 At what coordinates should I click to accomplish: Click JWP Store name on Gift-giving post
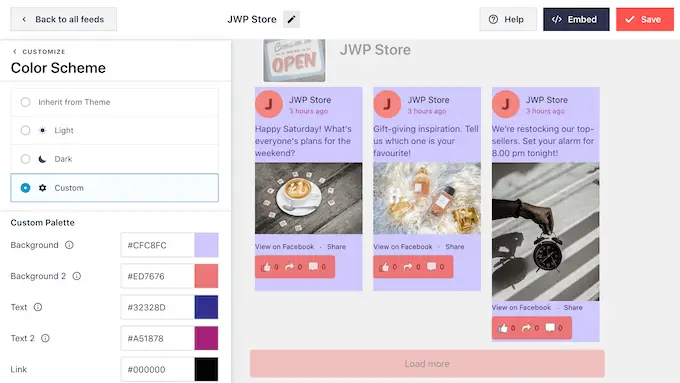(x=428, y=100)
